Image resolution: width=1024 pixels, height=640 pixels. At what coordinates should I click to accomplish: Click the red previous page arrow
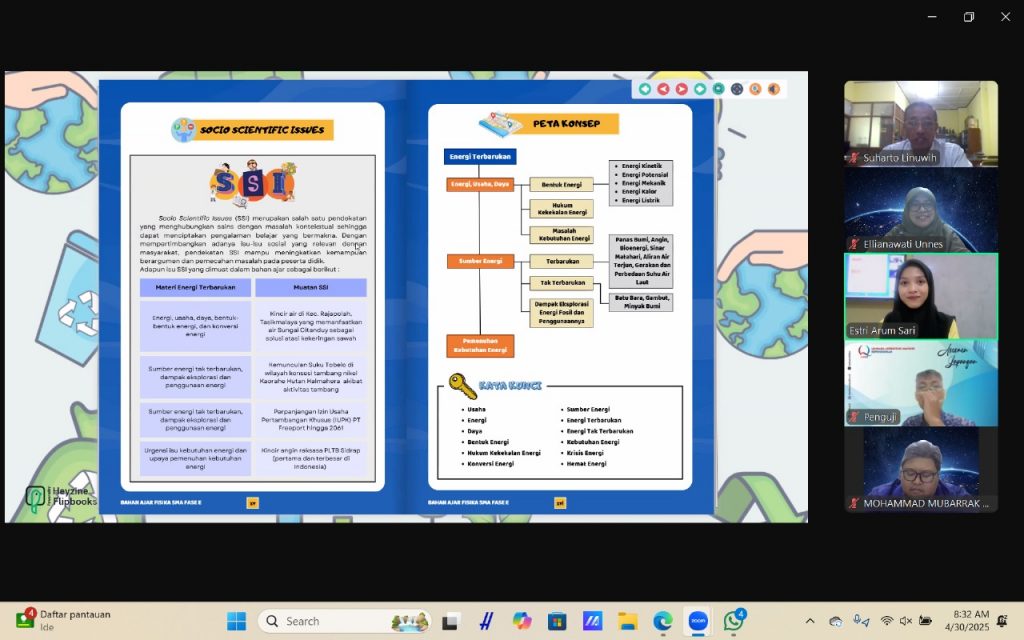(x=663, y=89)
